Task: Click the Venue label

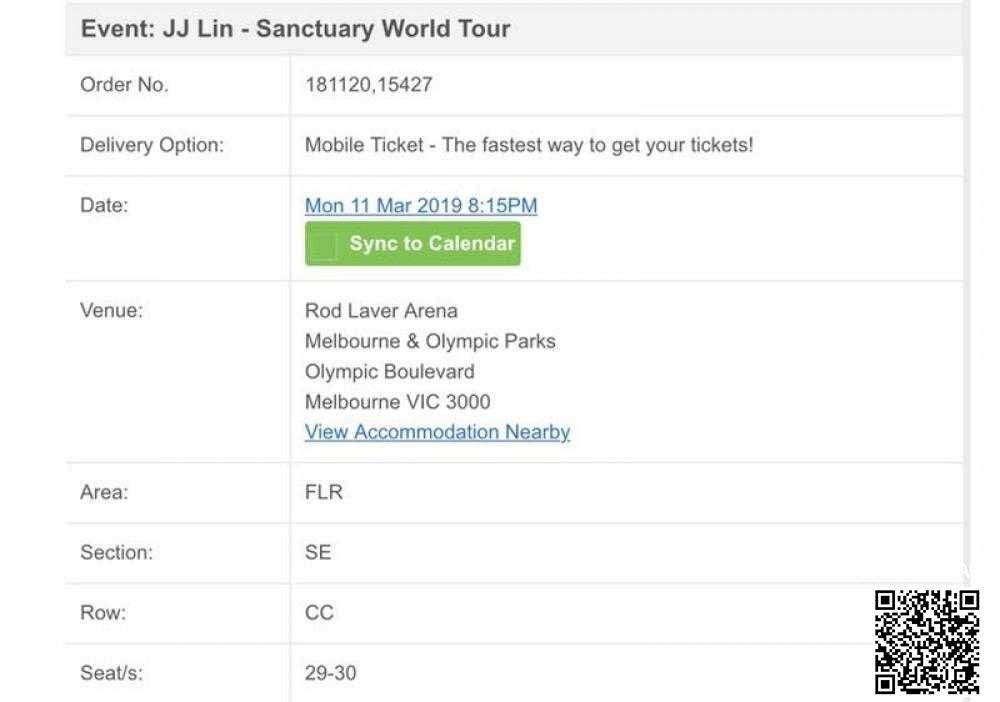Action: tap(111, 310)
